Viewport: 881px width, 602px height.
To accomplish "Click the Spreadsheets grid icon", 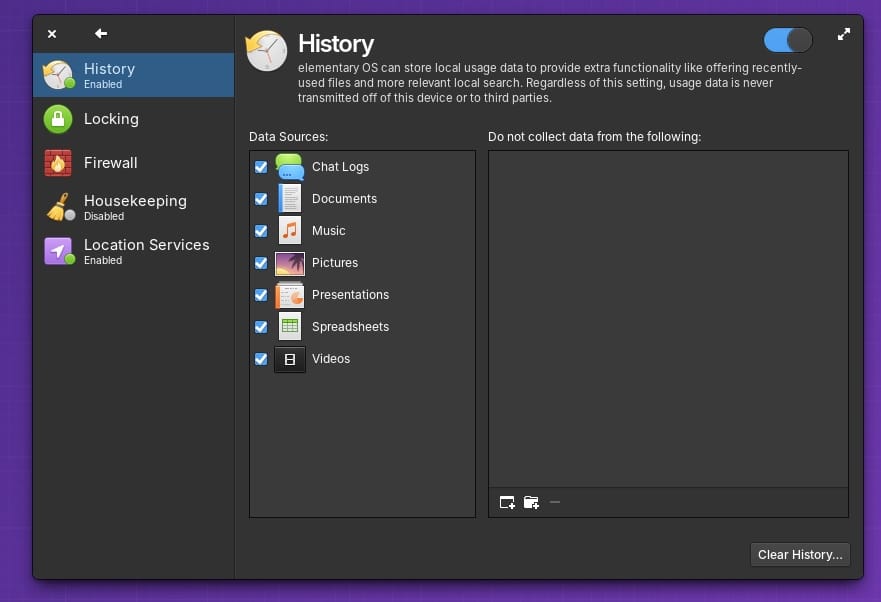I will click(x=289, y=327).
